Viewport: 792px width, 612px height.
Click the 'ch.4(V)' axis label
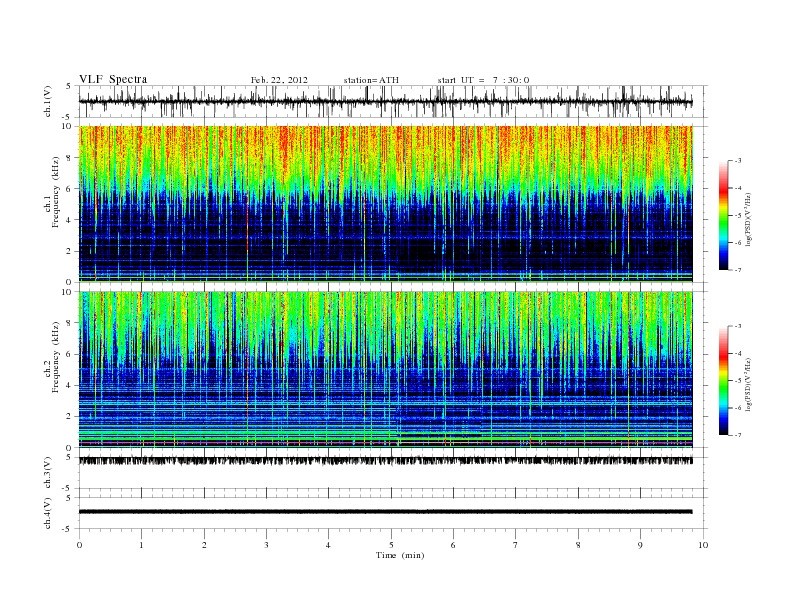(48, 513)
